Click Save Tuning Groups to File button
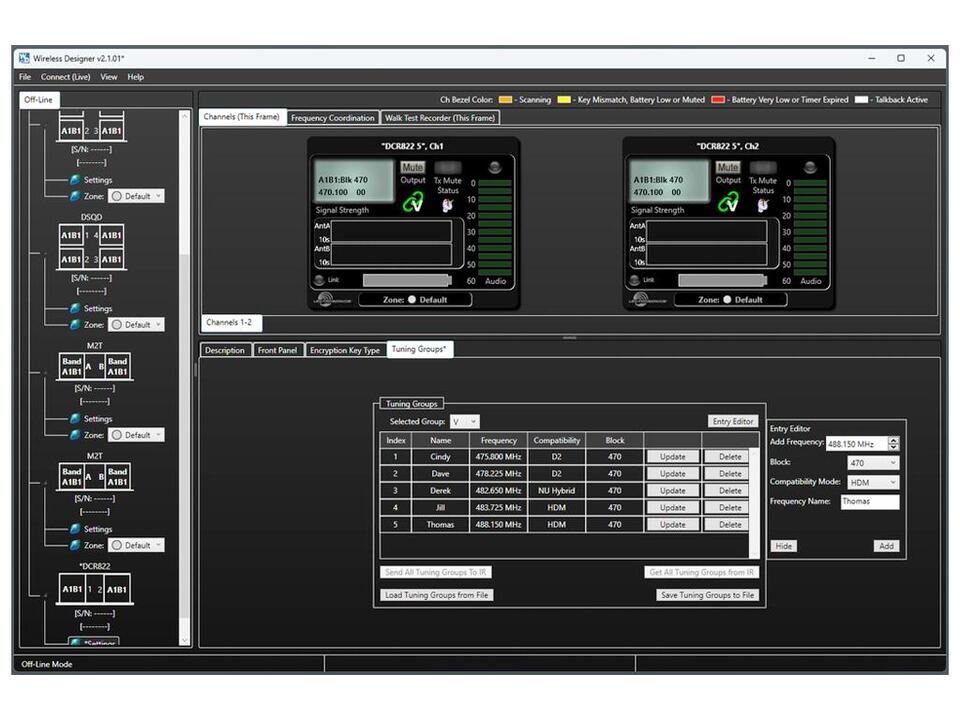The width and height of the screenshot is (960, 720). pos(708,595)
